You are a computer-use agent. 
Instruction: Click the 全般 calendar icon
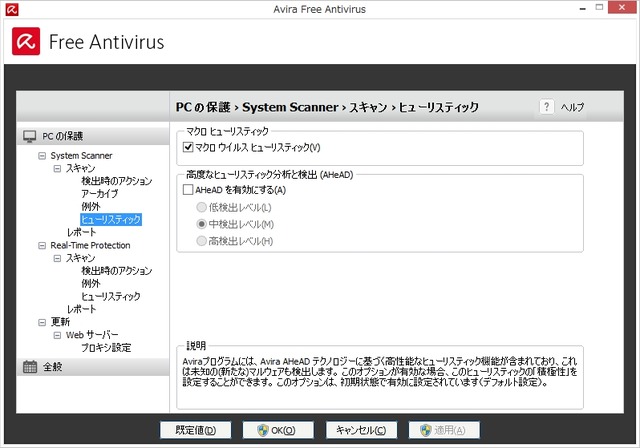point(30,366)
